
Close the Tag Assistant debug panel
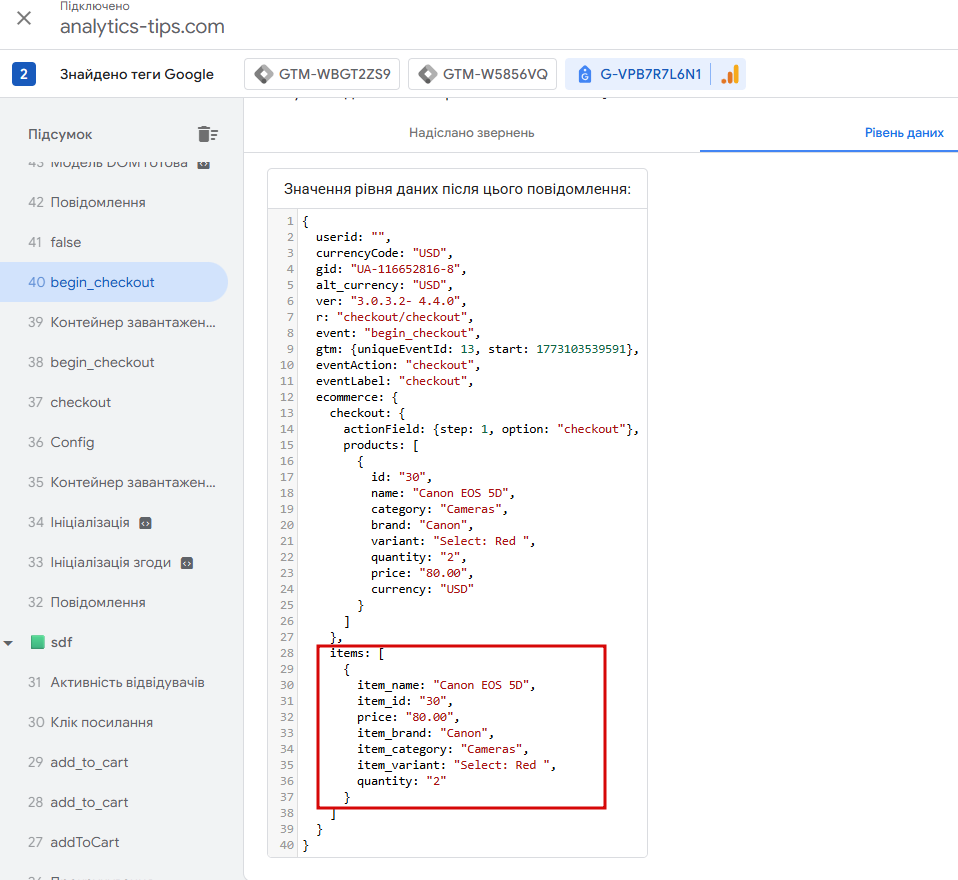click(24, 18)
